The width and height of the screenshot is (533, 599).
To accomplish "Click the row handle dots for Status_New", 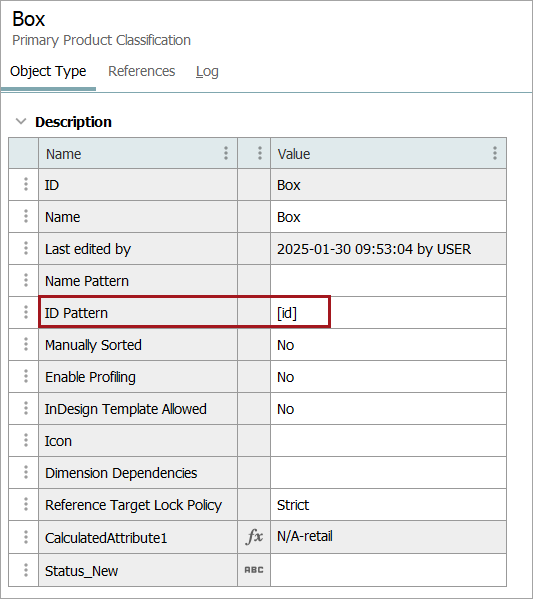I will tap(26, 570).
